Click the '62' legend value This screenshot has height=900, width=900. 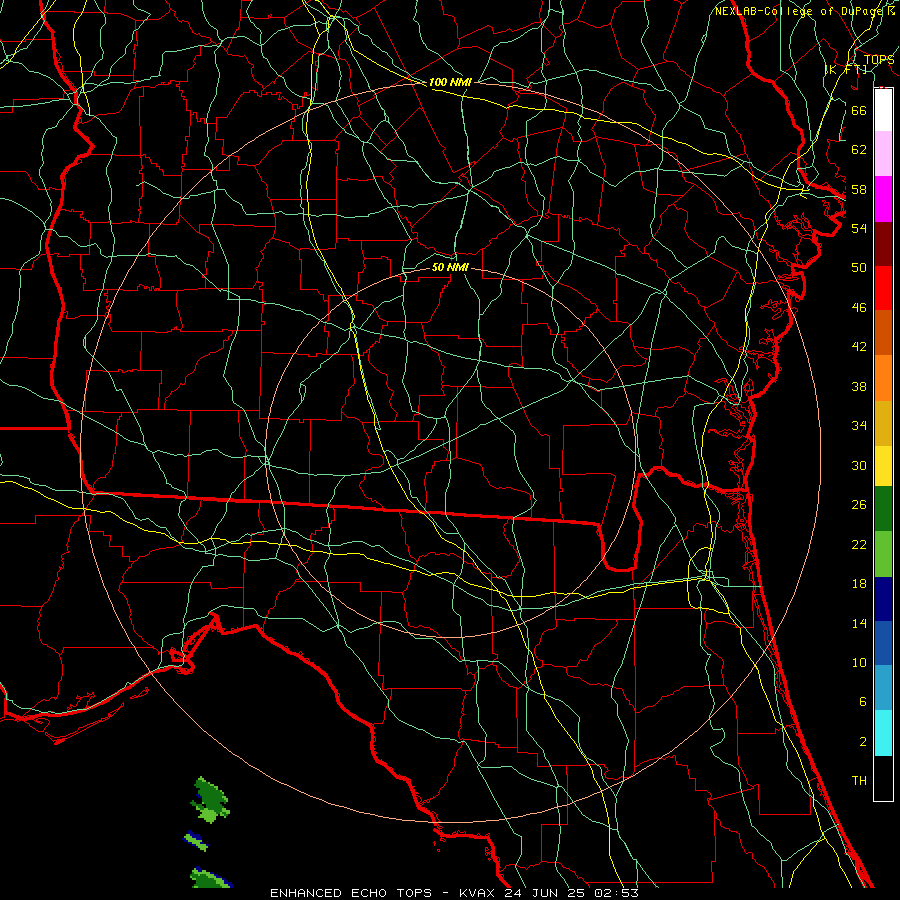tap(859, 150)
